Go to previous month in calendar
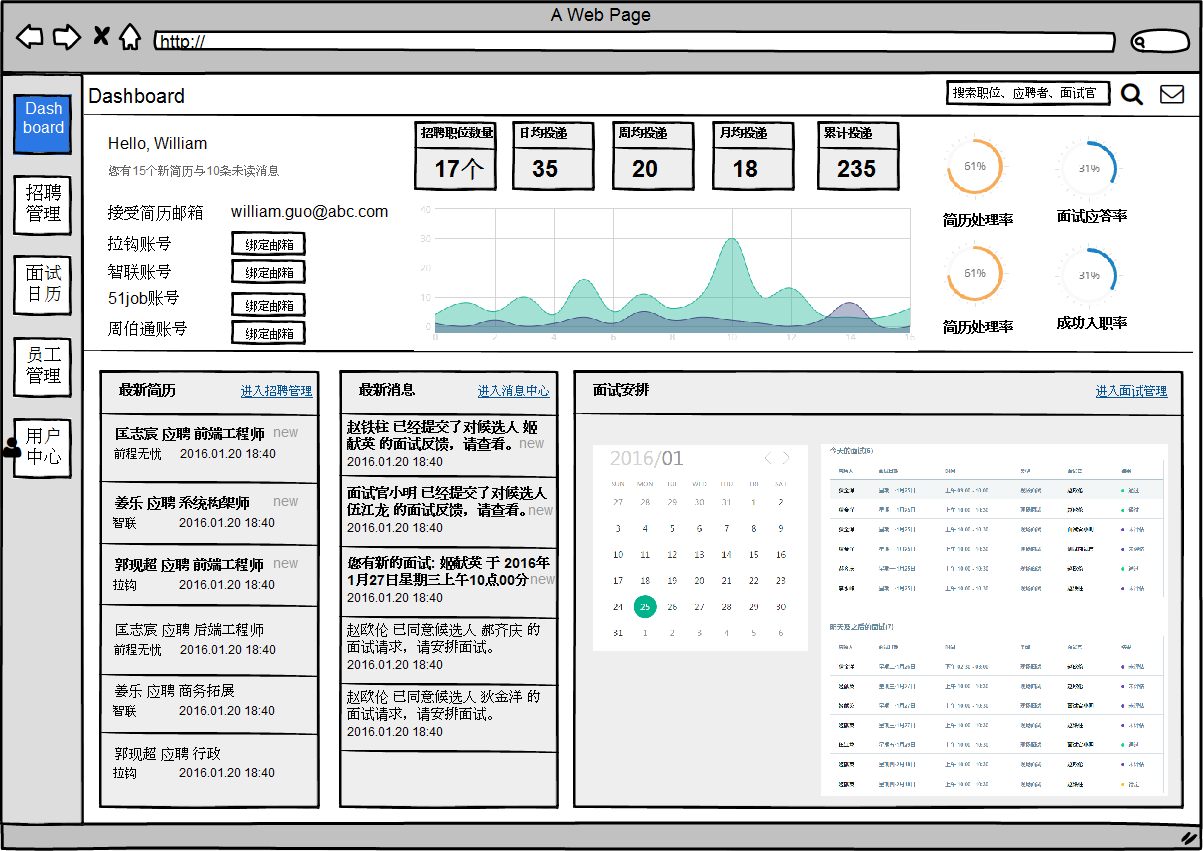 768,458
